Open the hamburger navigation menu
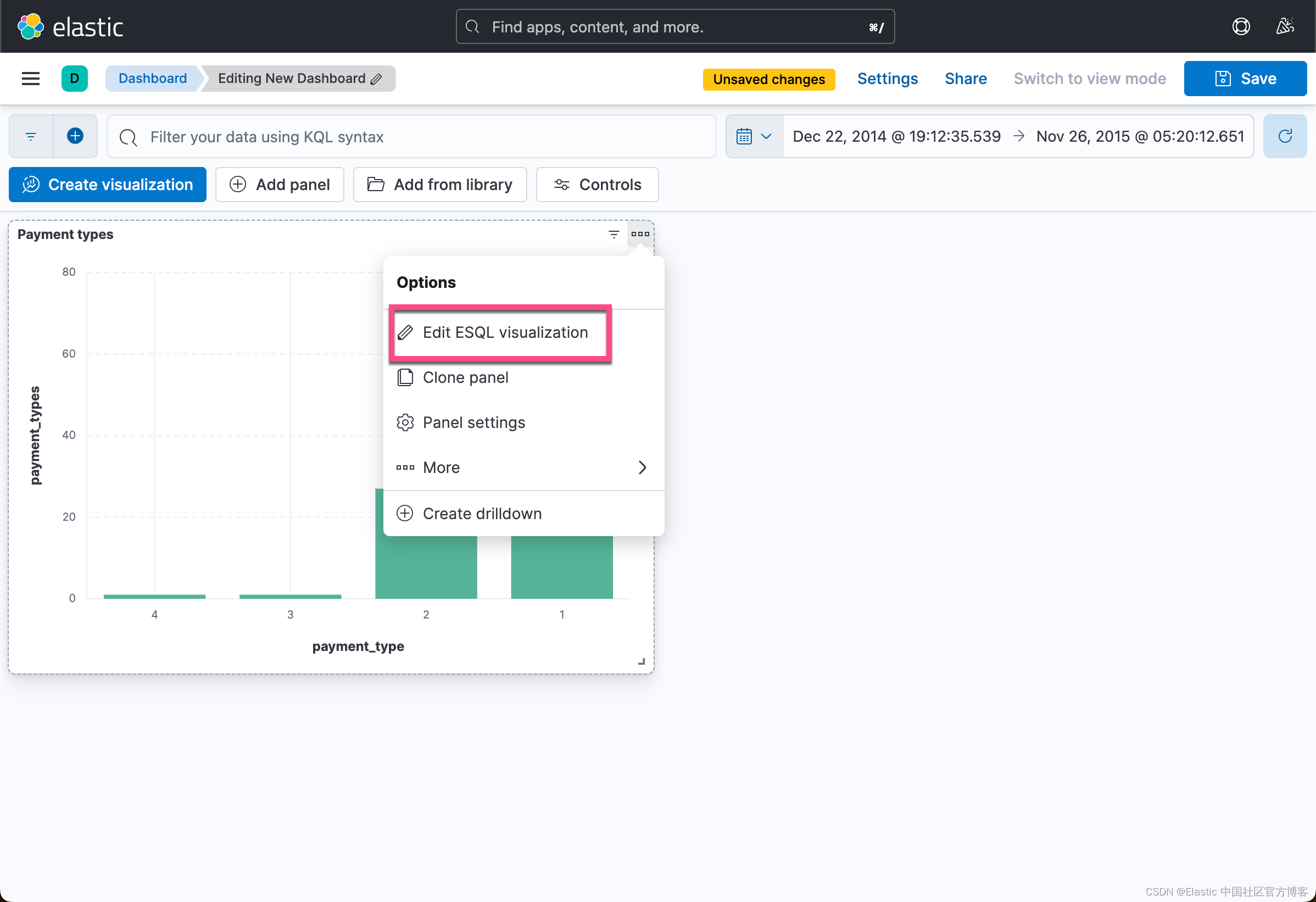The width and height of the screenshot is (1316, 902). tap(31, 79)
